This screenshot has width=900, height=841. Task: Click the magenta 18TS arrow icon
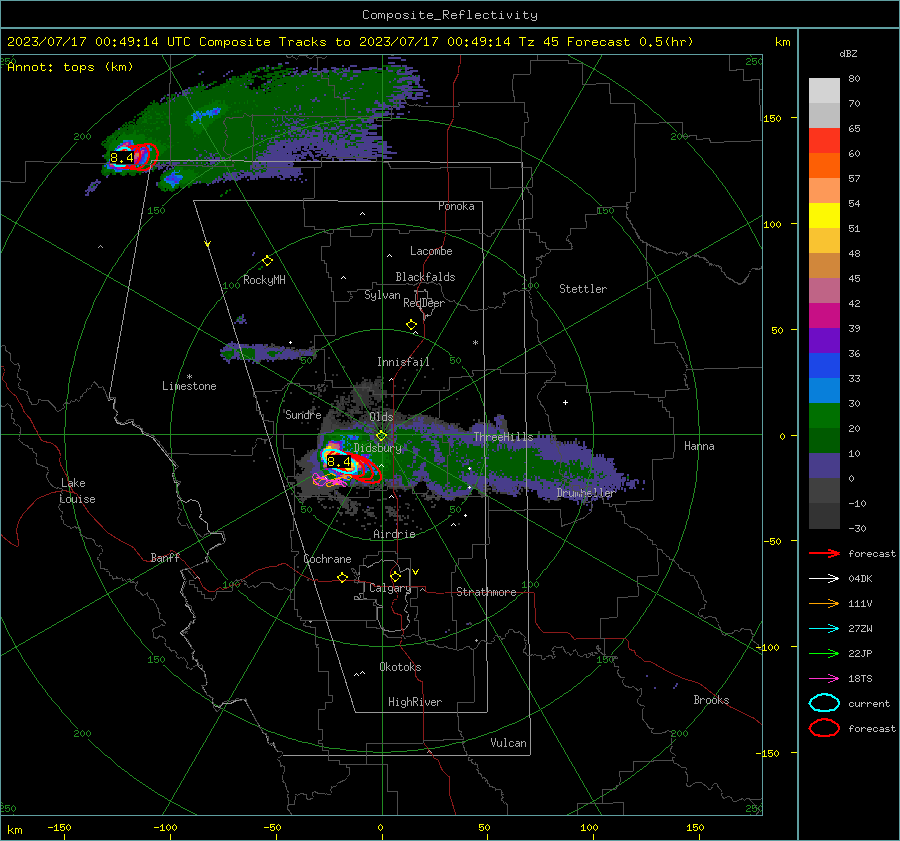pos(824,679)
